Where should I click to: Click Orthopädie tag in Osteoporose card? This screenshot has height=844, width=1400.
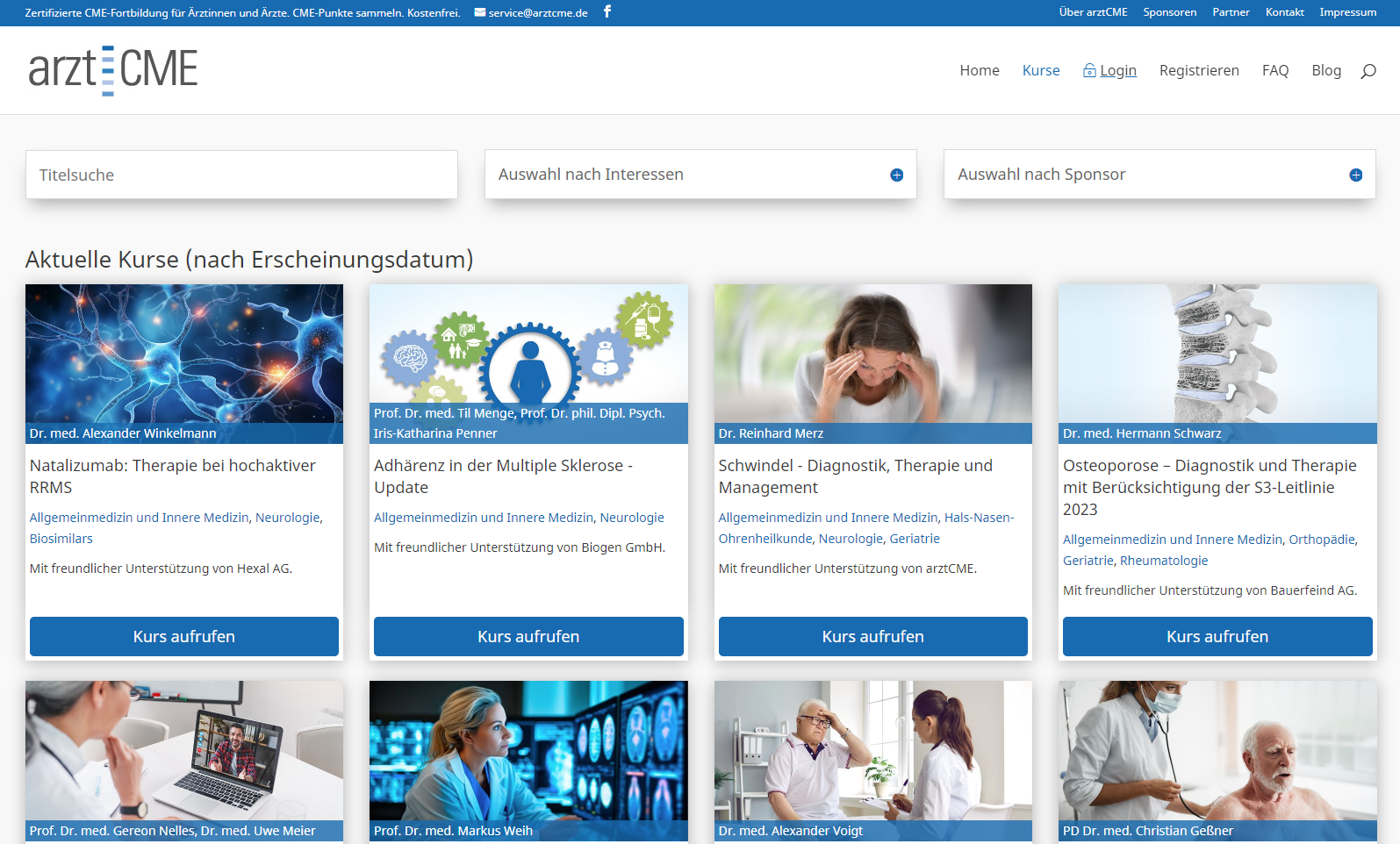pos(1322,540)
